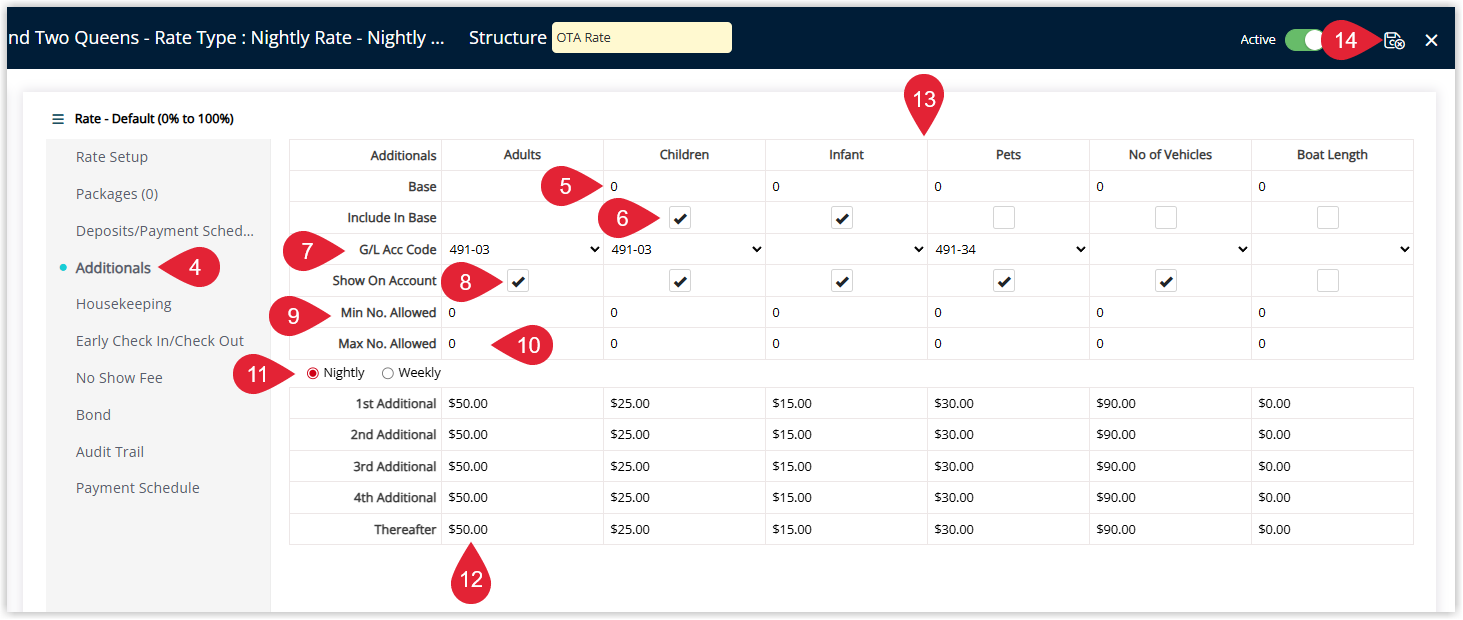Toggle Show On Account for Adults
Image resolution: width=1463 pixels, height=620 pixels.
pyautogui.click(x=518, y=281)
